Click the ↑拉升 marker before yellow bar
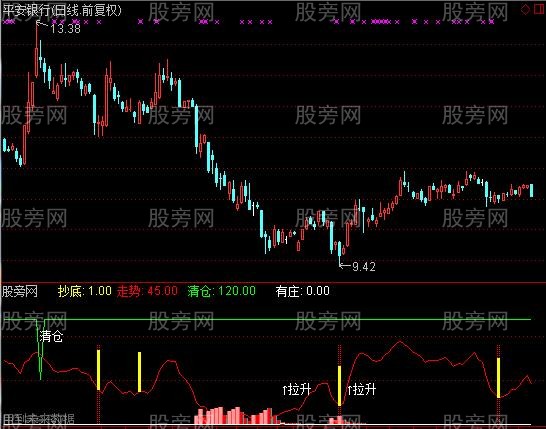This screenshot has width=546, height=429. coord(297,389)
